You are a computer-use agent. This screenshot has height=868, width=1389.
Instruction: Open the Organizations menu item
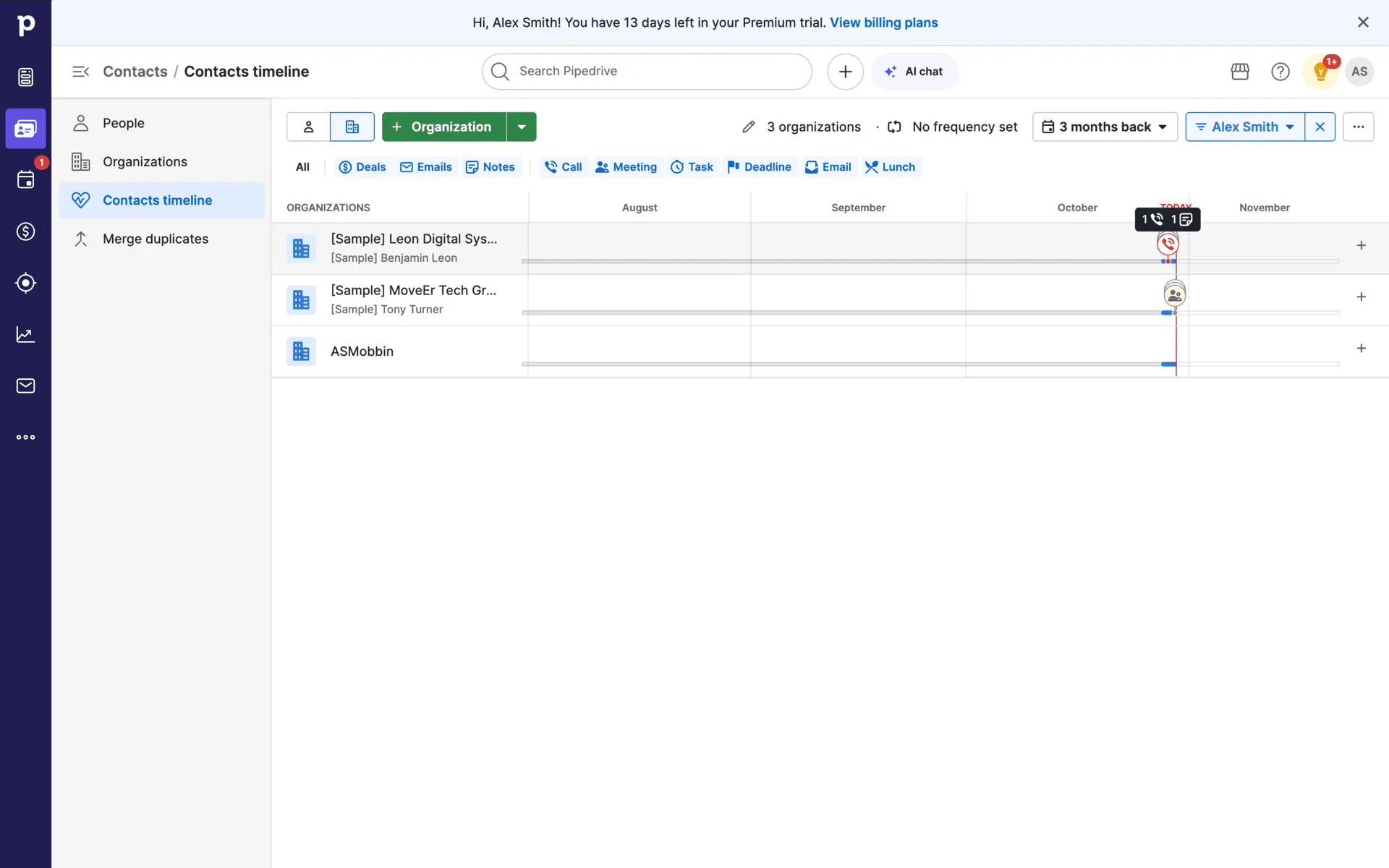point(145,162)
